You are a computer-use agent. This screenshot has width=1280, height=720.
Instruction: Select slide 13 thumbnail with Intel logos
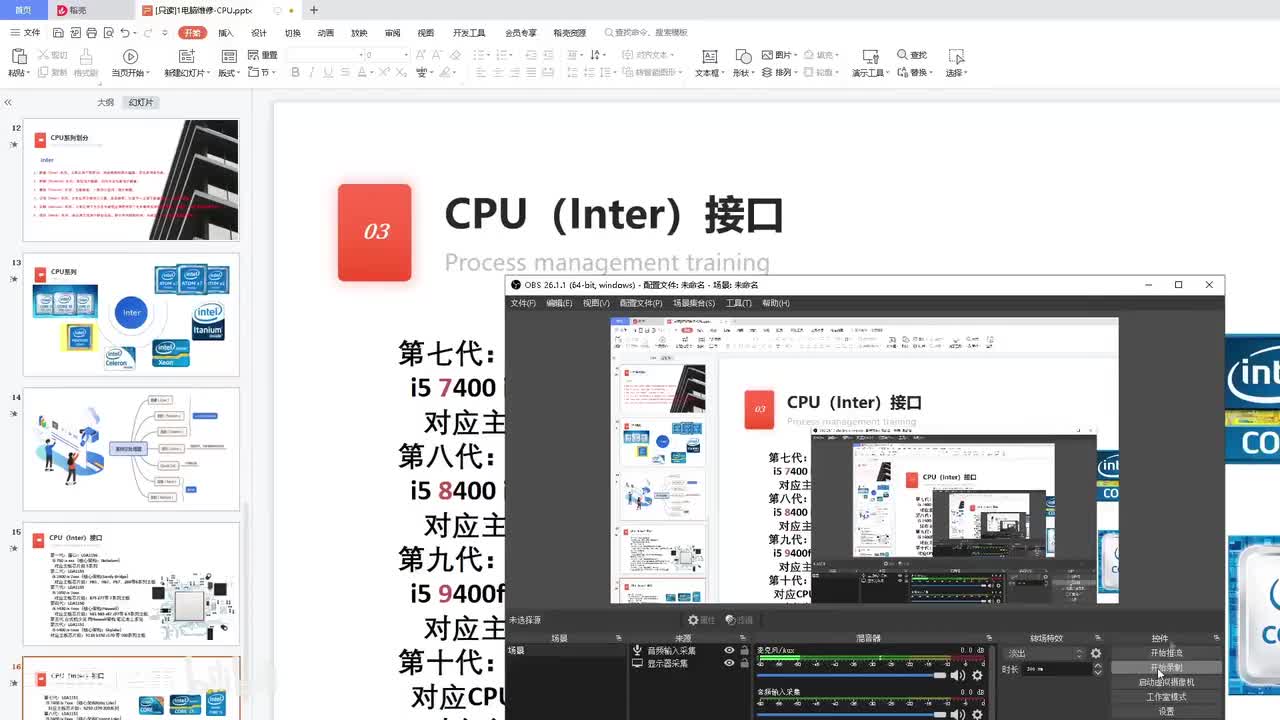coord(131,315)
